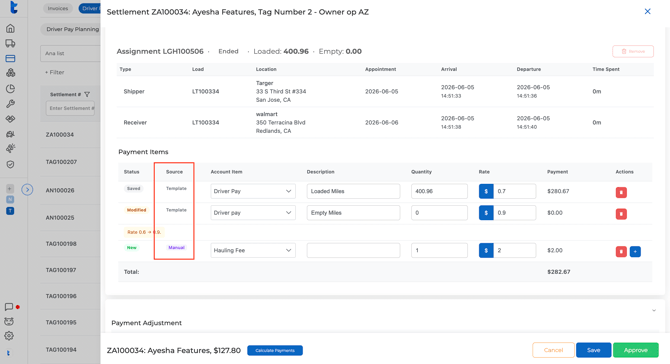
Task: Expand the sidebar with the circled arrow
Action: click(x=27, y=189)
